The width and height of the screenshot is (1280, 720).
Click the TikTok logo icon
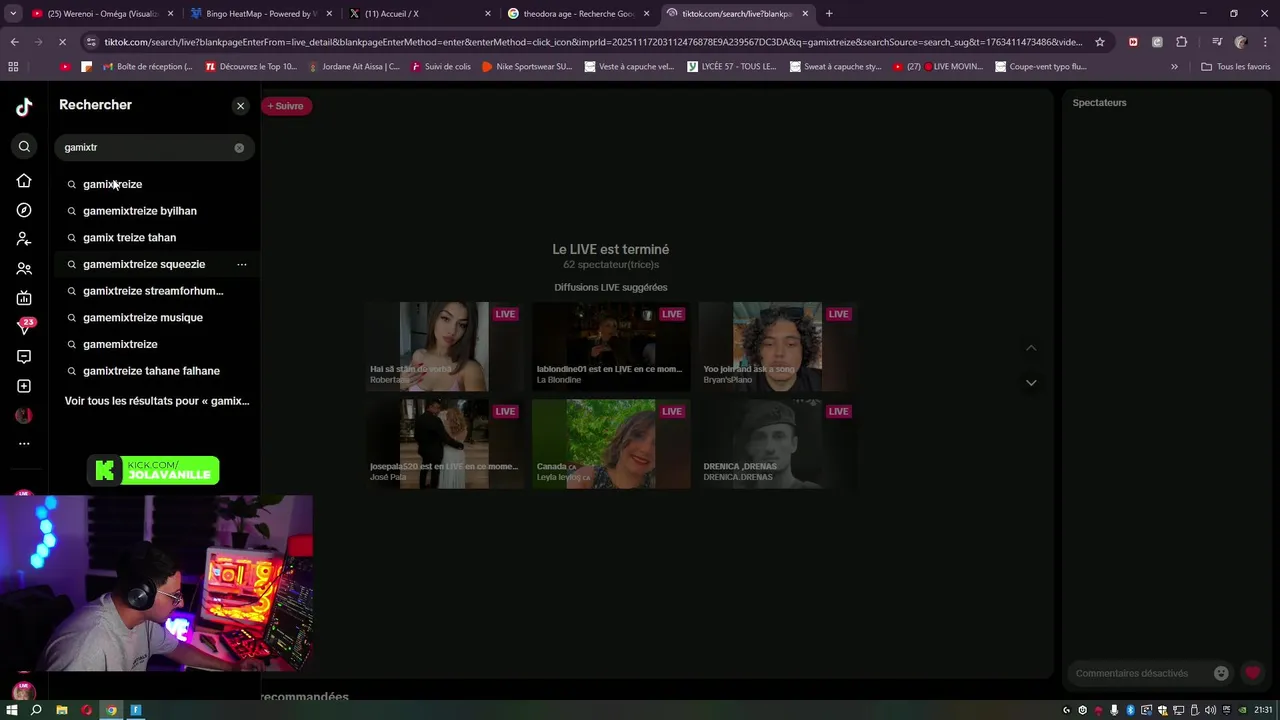[x=24, y=108]
